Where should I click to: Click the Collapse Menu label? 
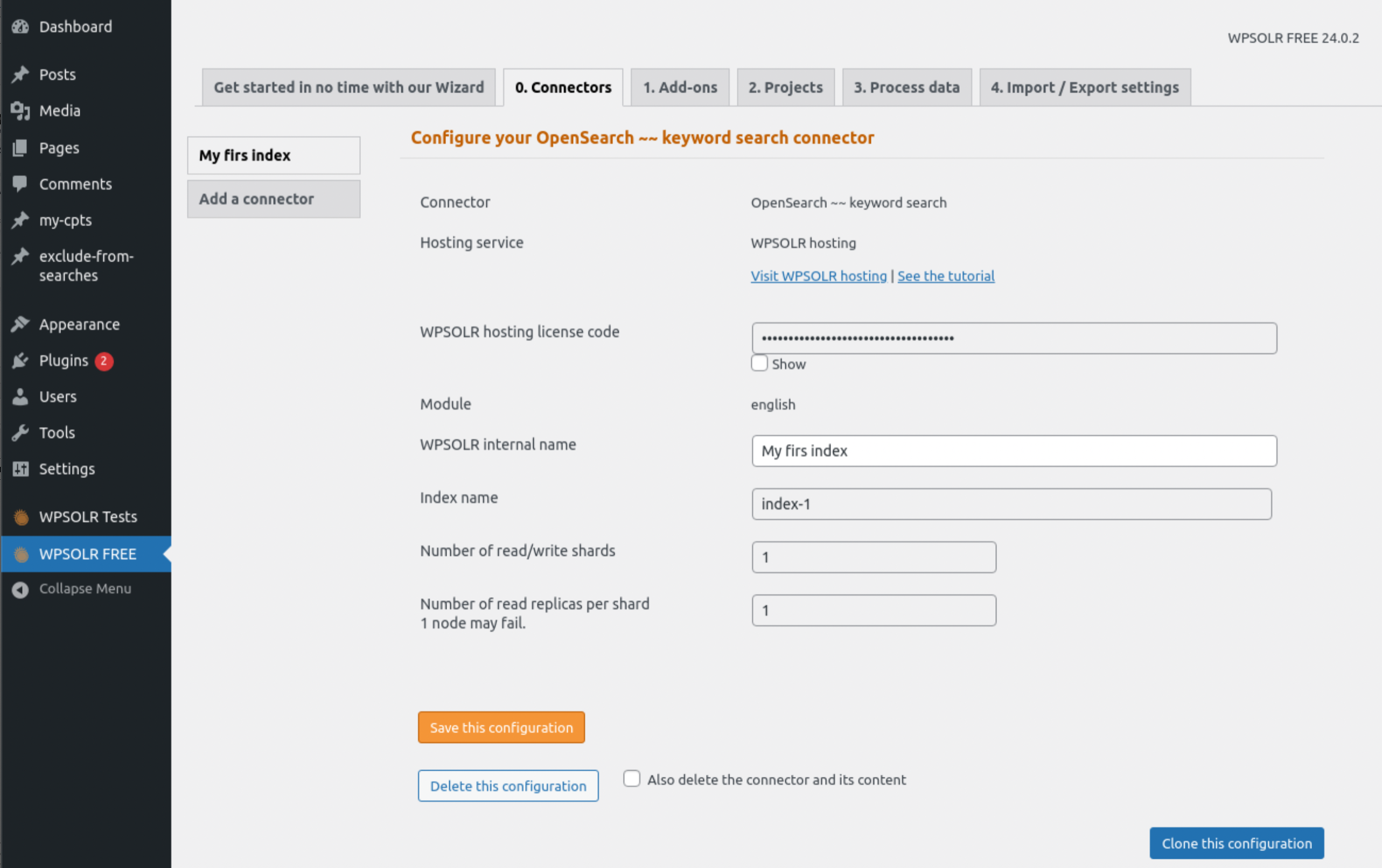click(85, 589)
